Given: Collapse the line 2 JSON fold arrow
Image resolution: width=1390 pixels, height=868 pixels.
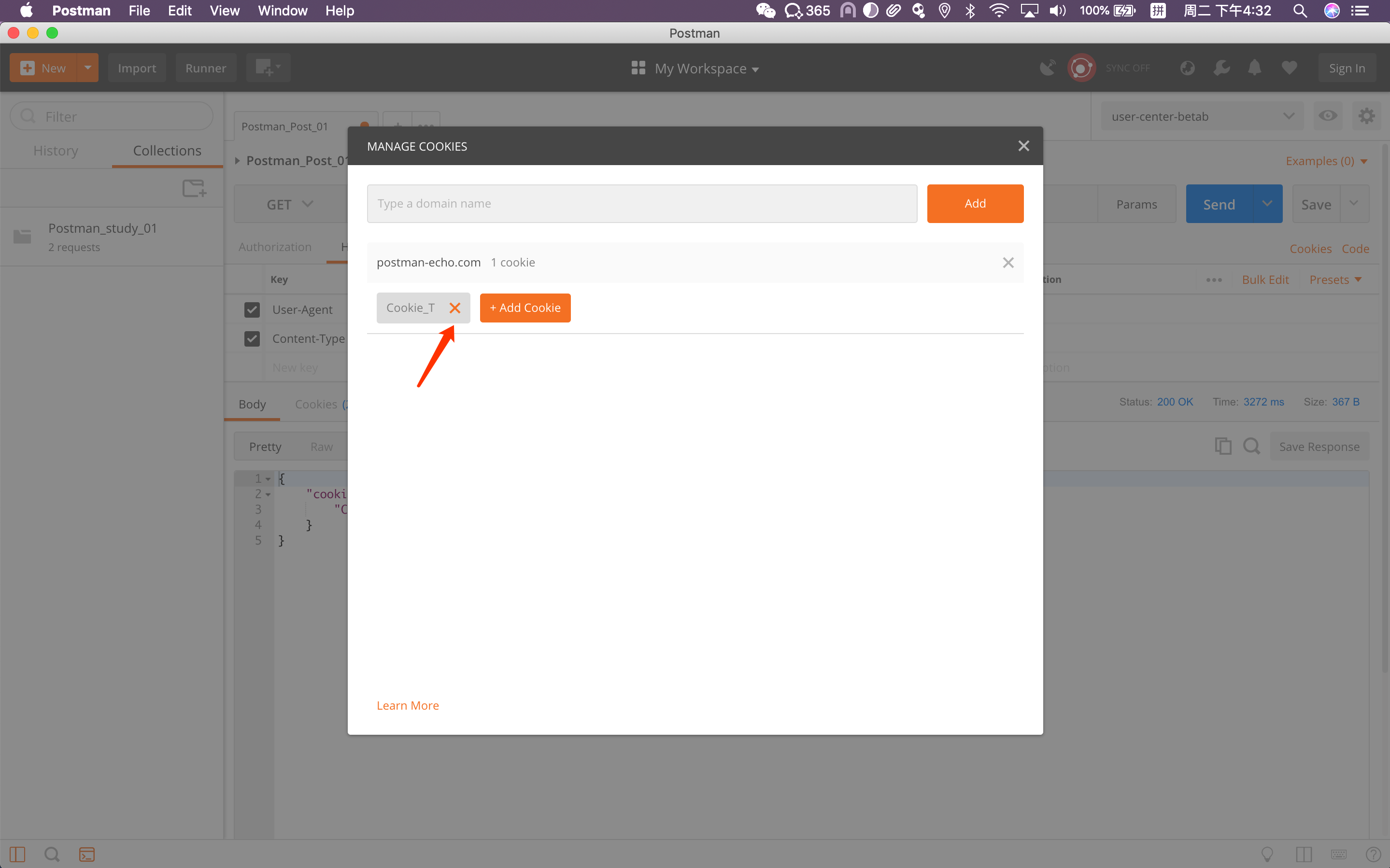Looking at the screenshot, I should click(x=268, y=494).
